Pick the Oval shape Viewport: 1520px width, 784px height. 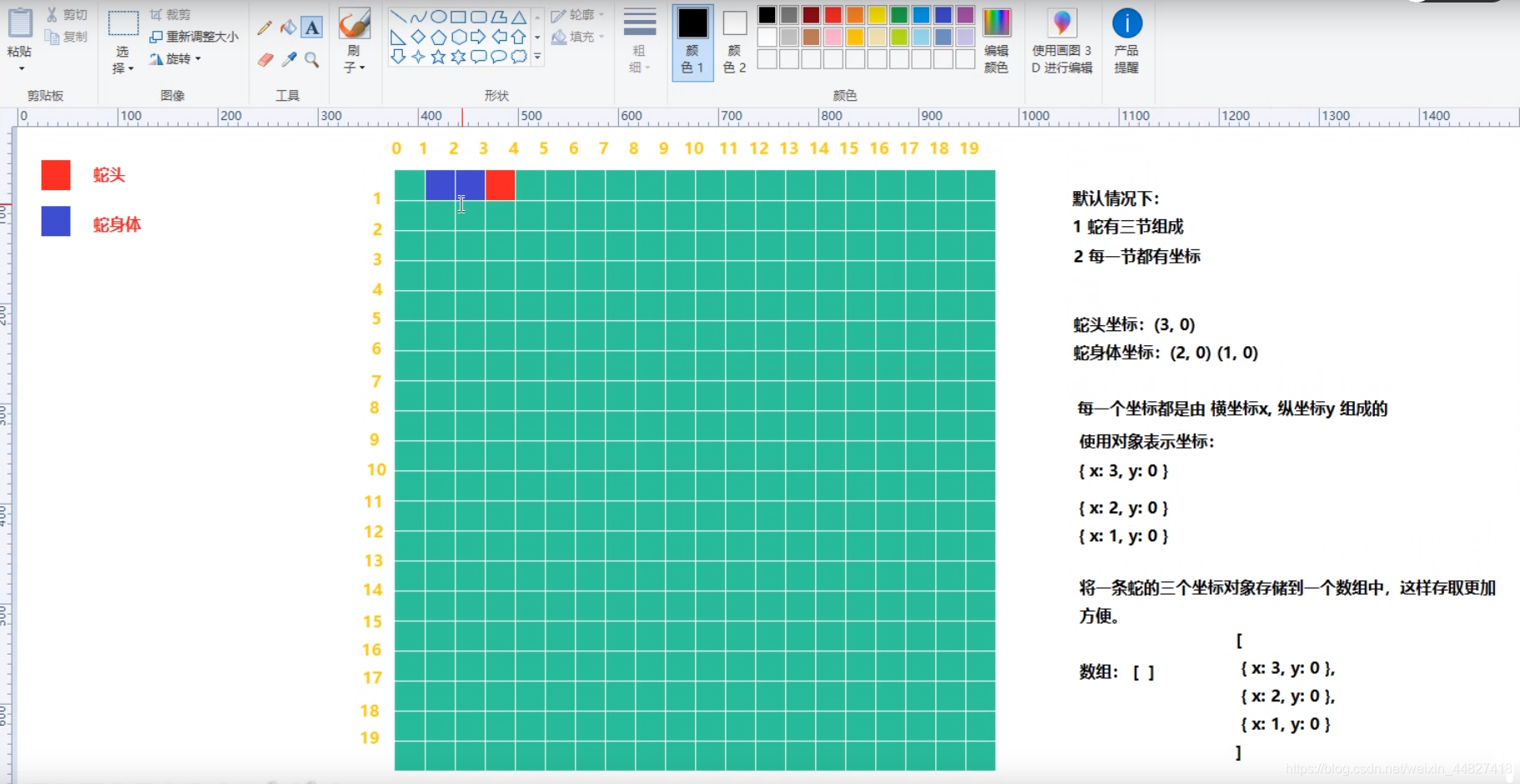tap(438, 17)
